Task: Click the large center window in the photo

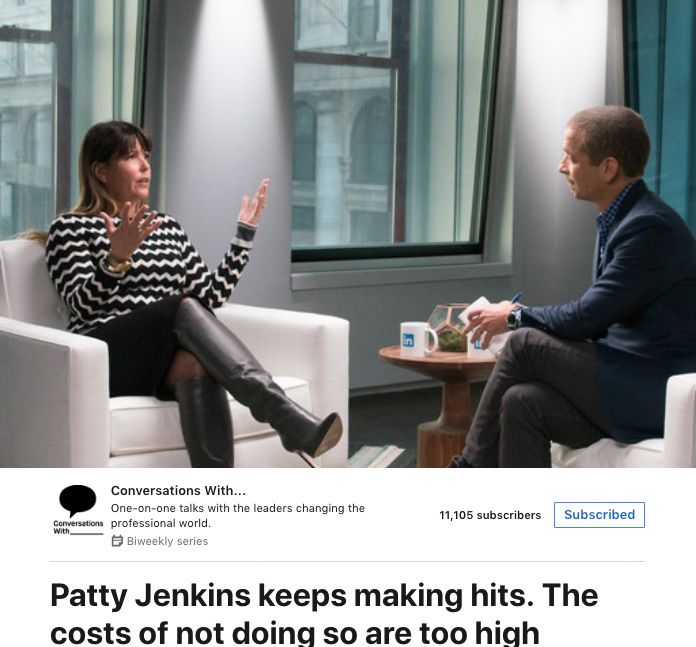Action: click(x=387, y=129)
